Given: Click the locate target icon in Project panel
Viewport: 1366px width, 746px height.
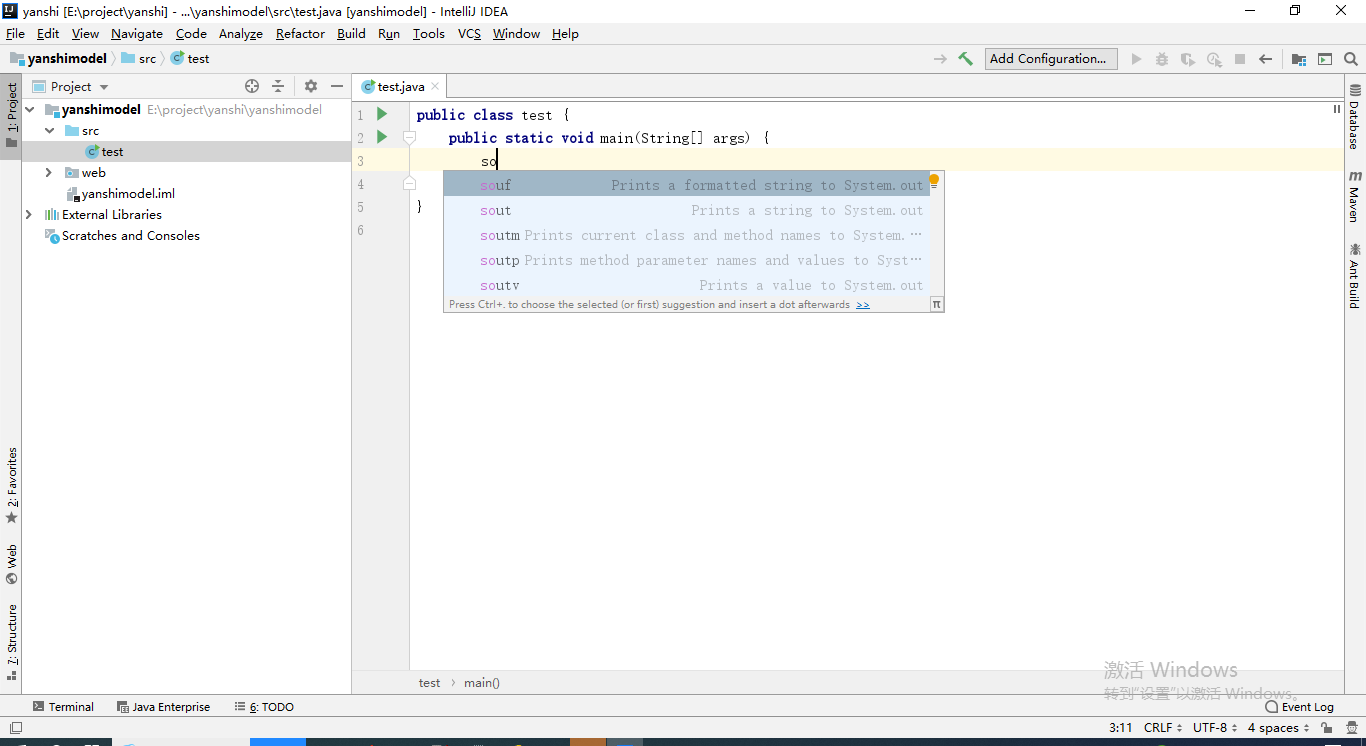Looking at the screenshot, I should point(252,87).
